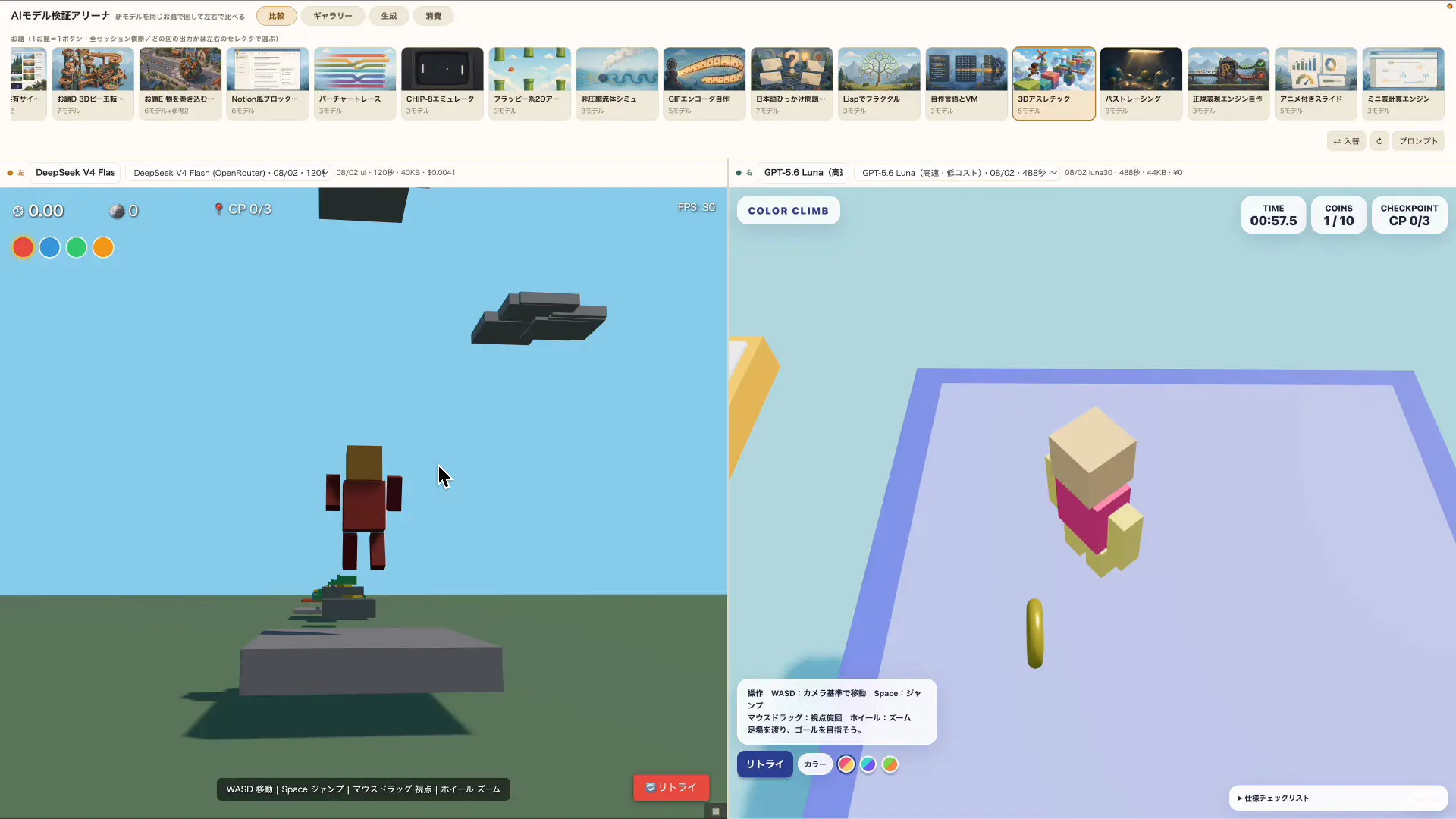The width and height of the screenshot is (1456, 819).
Task: Open the right GPT-5.6 Luna model dropdown
Action: tap(803, 173)
